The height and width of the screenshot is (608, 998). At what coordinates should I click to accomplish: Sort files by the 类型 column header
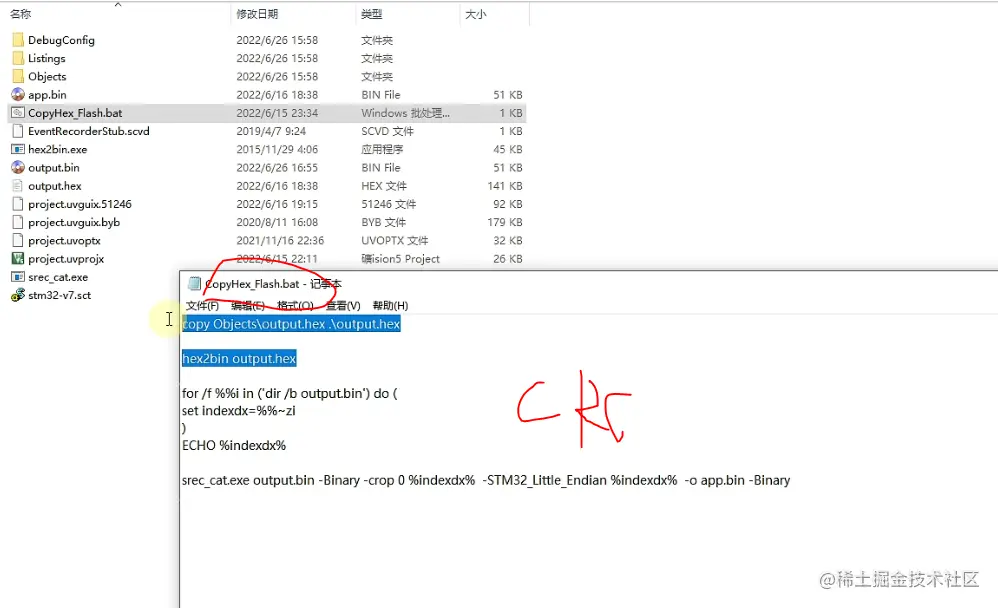pos(372,14)
